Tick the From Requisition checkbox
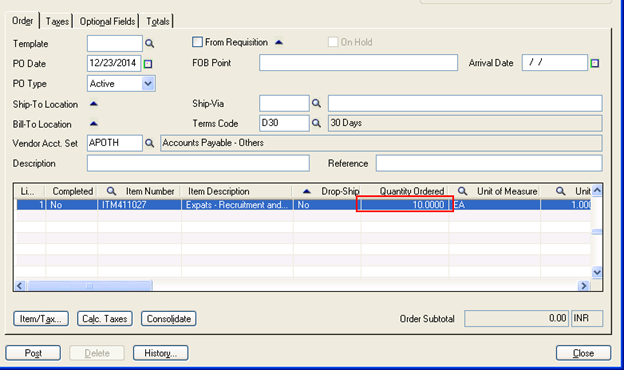Image resolution: width=624 pixels, height=370 pixels. (197, 42)
